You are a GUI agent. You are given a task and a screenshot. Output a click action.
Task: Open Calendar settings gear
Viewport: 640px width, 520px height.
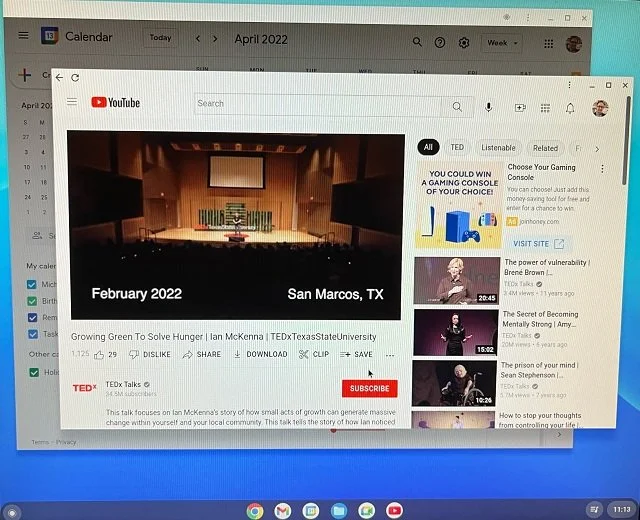click(464, 42)
